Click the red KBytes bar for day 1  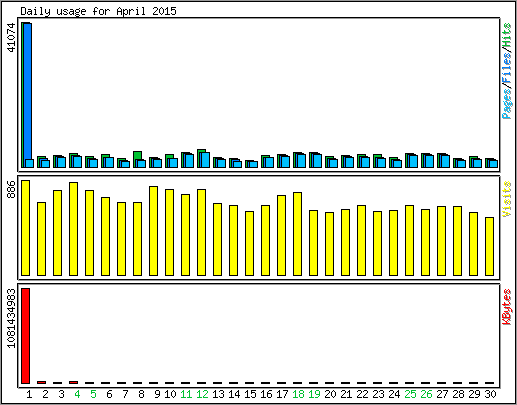[x=26, y=336]
